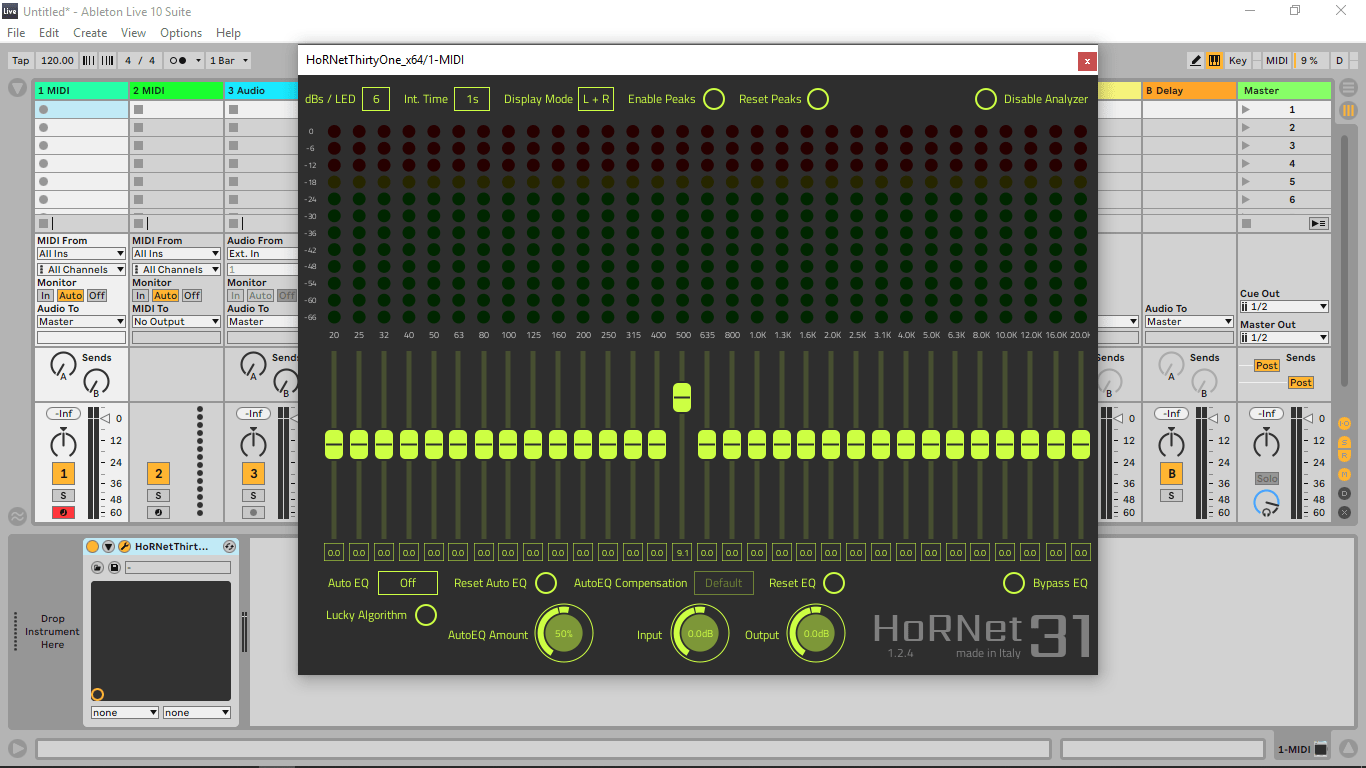Toggle Sends section S icon

coord(1344,442)
